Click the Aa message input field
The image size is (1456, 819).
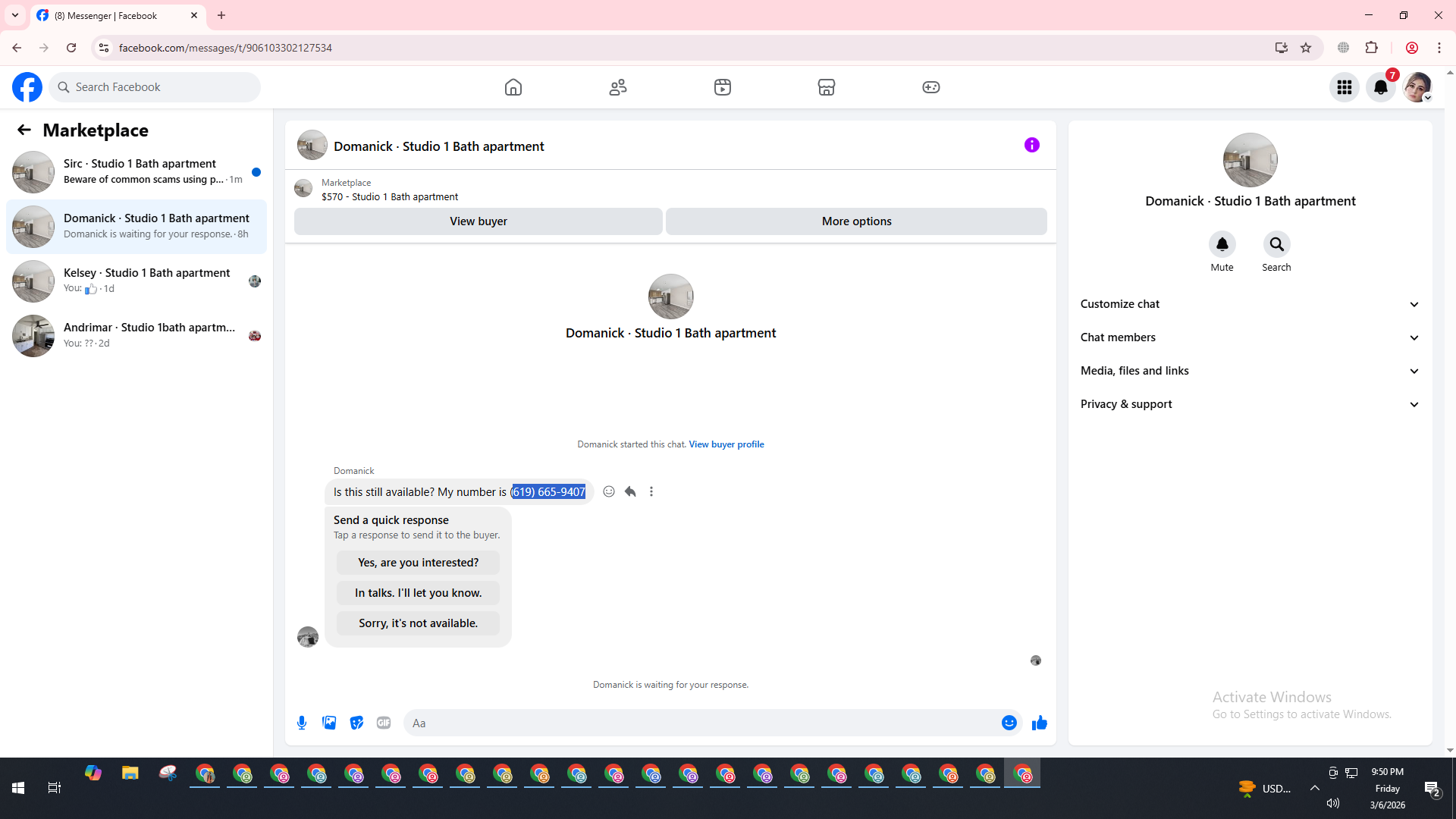pyautogui.click(x=698, y=723)
